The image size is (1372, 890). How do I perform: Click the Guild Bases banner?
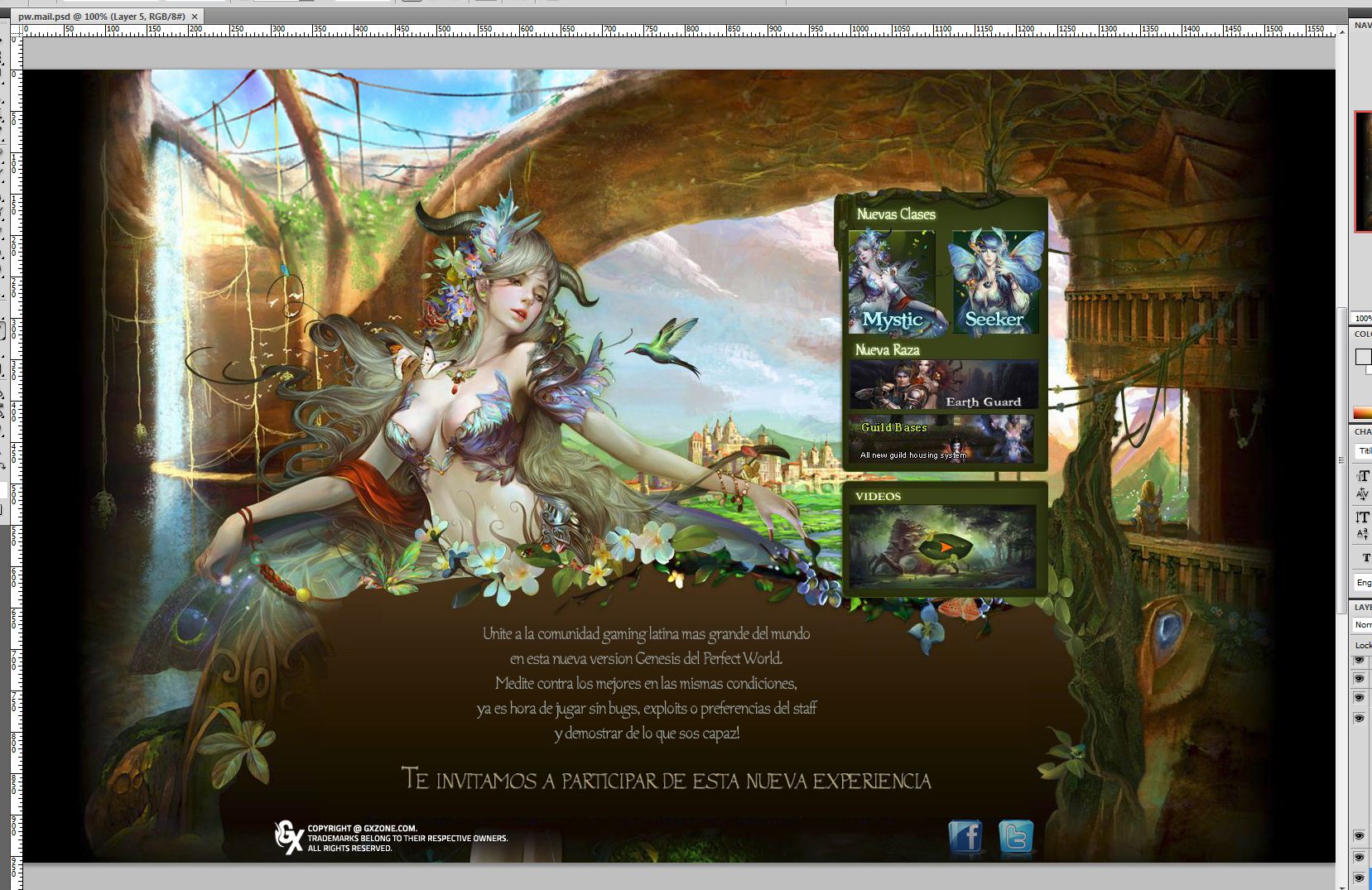tap(941, 439)
